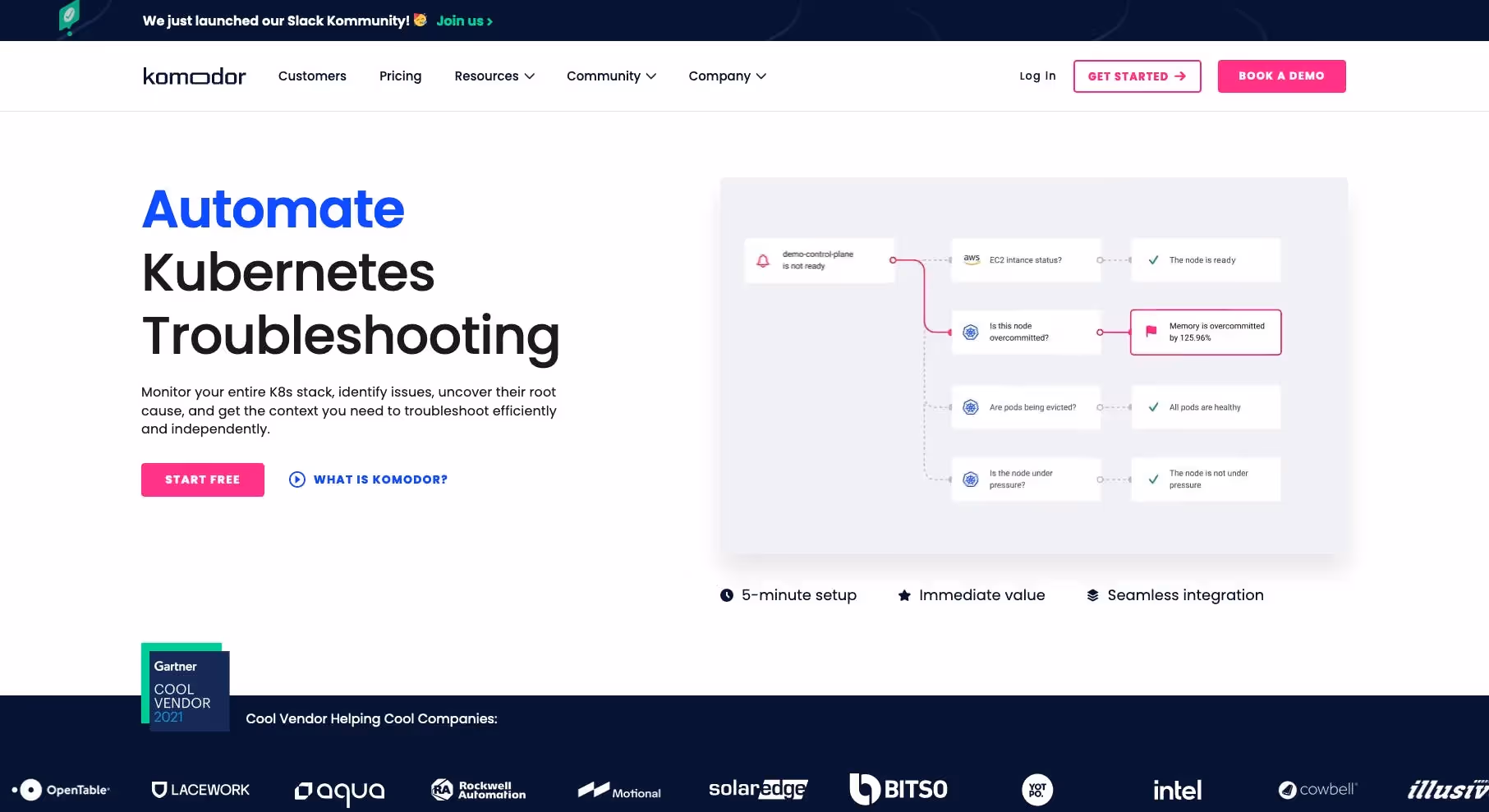This screenshot has height=812, width=1489.
Task: Click the Komodor lizard mascot icon
Action: [68, 16]
